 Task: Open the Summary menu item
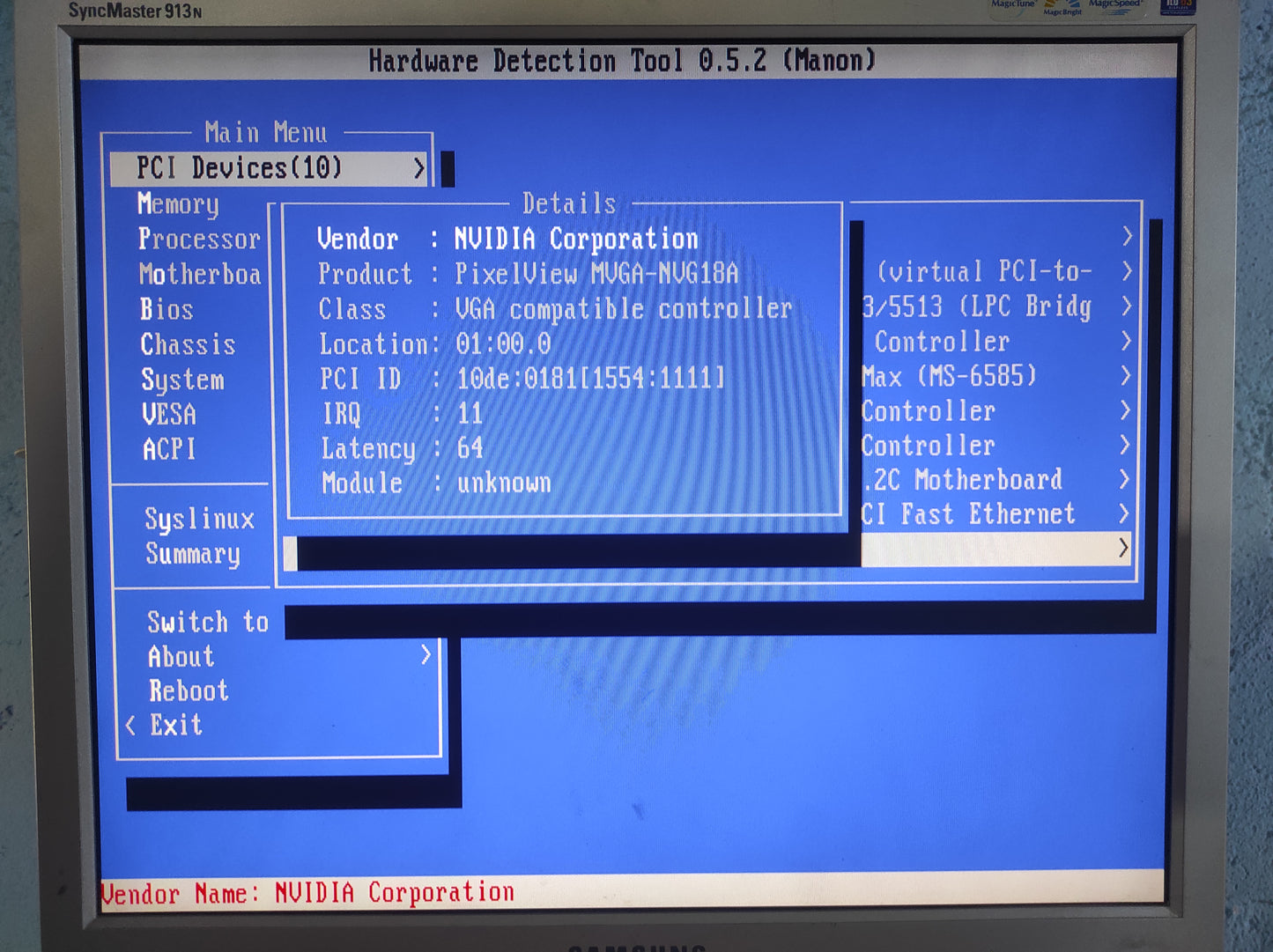point(192,554)
